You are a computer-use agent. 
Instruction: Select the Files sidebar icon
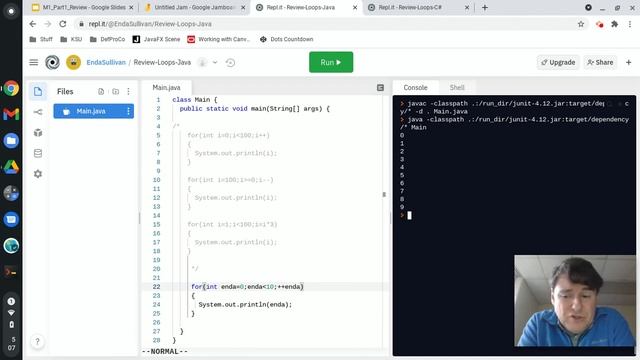[38, 91]
